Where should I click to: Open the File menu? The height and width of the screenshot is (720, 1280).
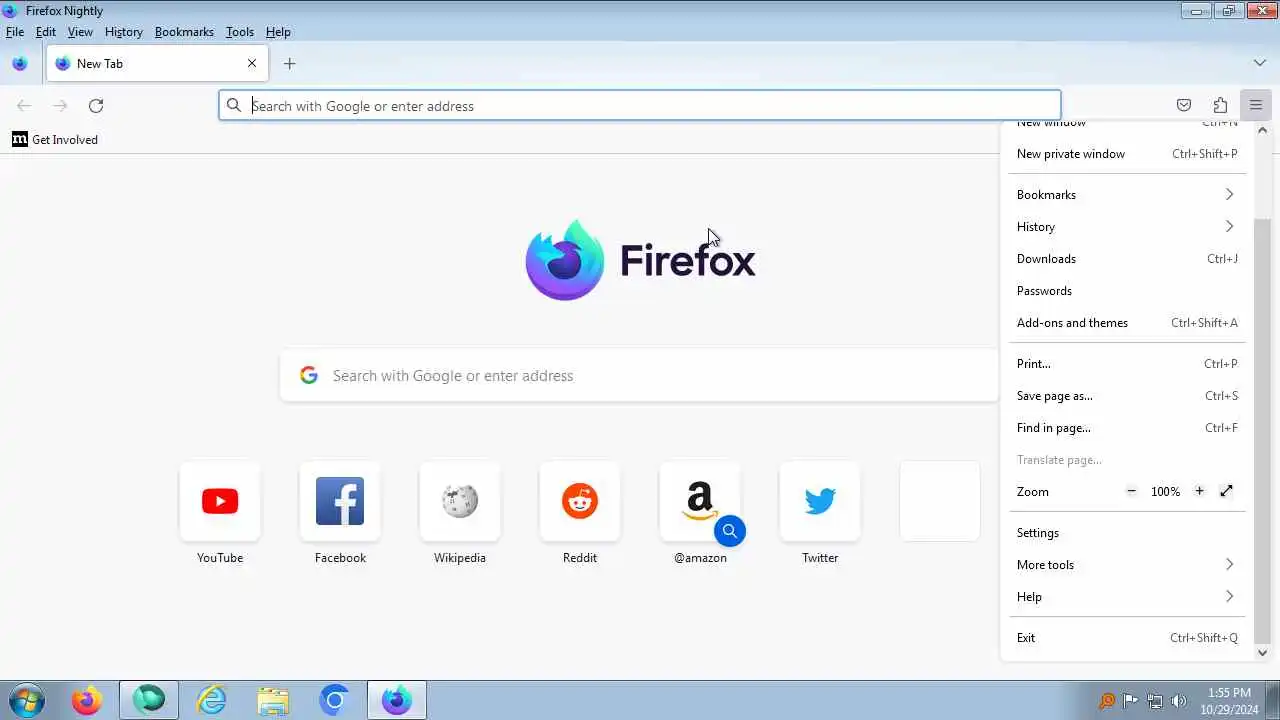tap(15, 32)
